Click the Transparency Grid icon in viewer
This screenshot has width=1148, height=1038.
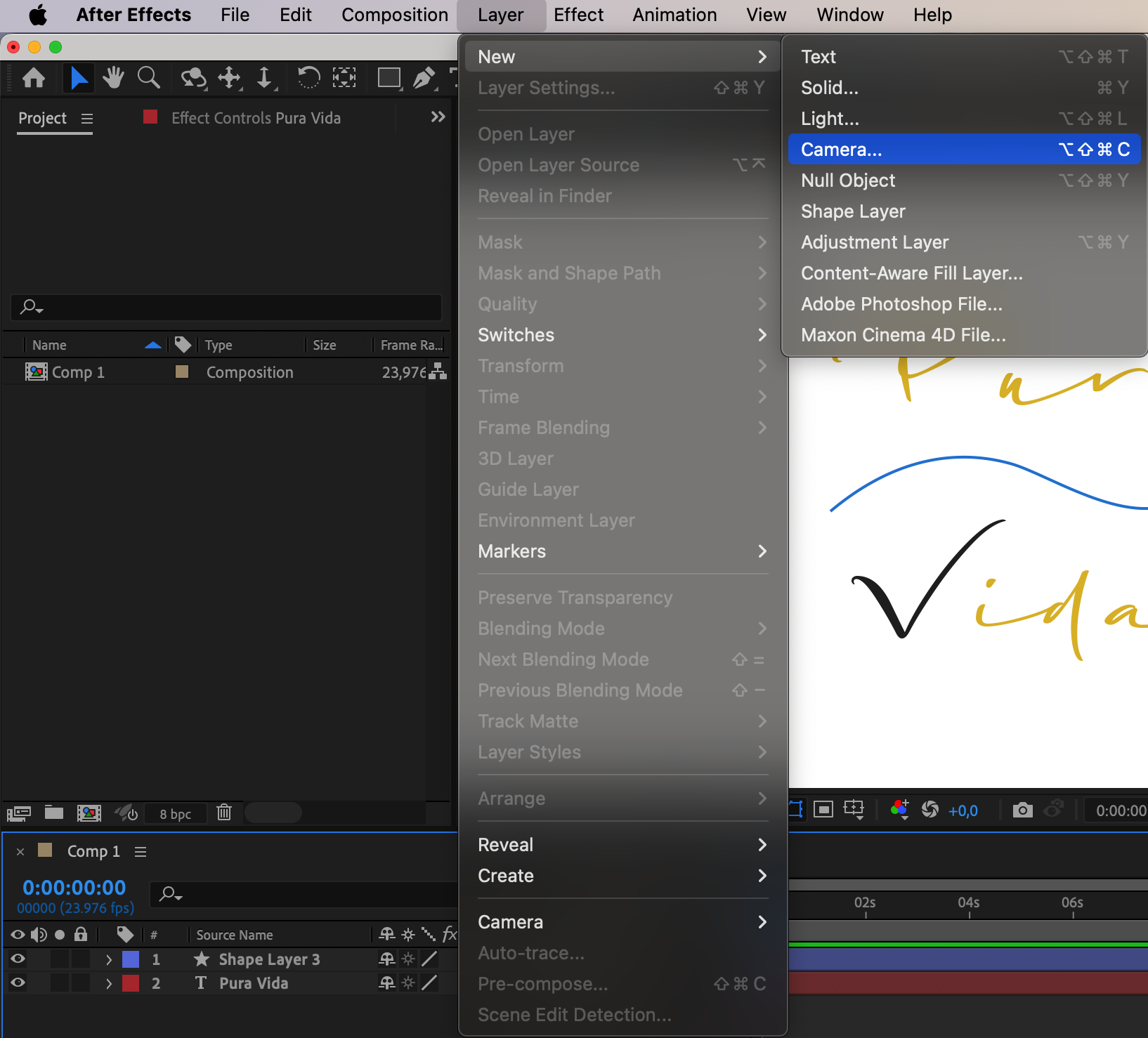click(823, 810)
